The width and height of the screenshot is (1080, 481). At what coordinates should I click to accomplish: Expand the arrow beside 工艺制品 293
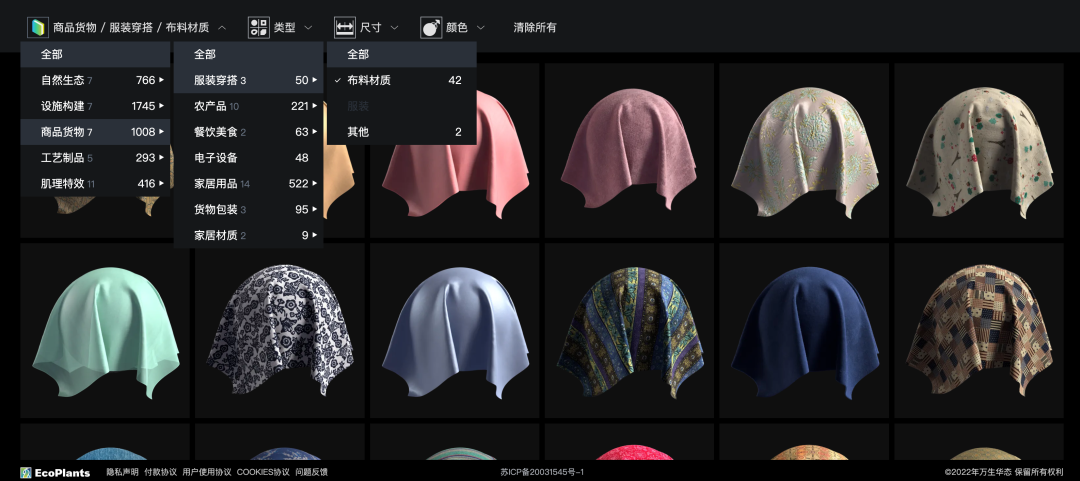tap(161, 158)
